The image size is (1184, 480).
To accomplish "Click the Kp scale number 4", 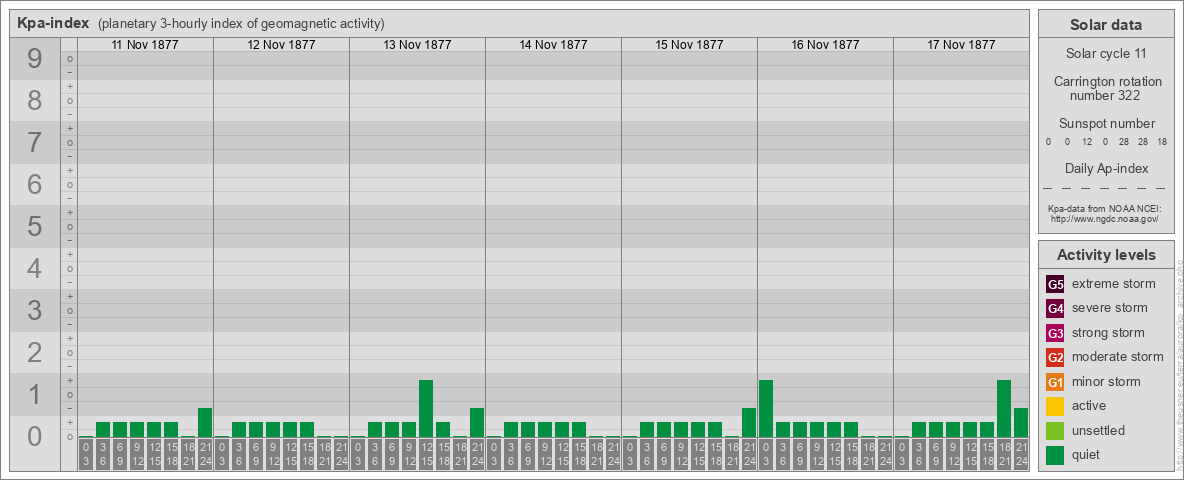I will pos(35,268).
